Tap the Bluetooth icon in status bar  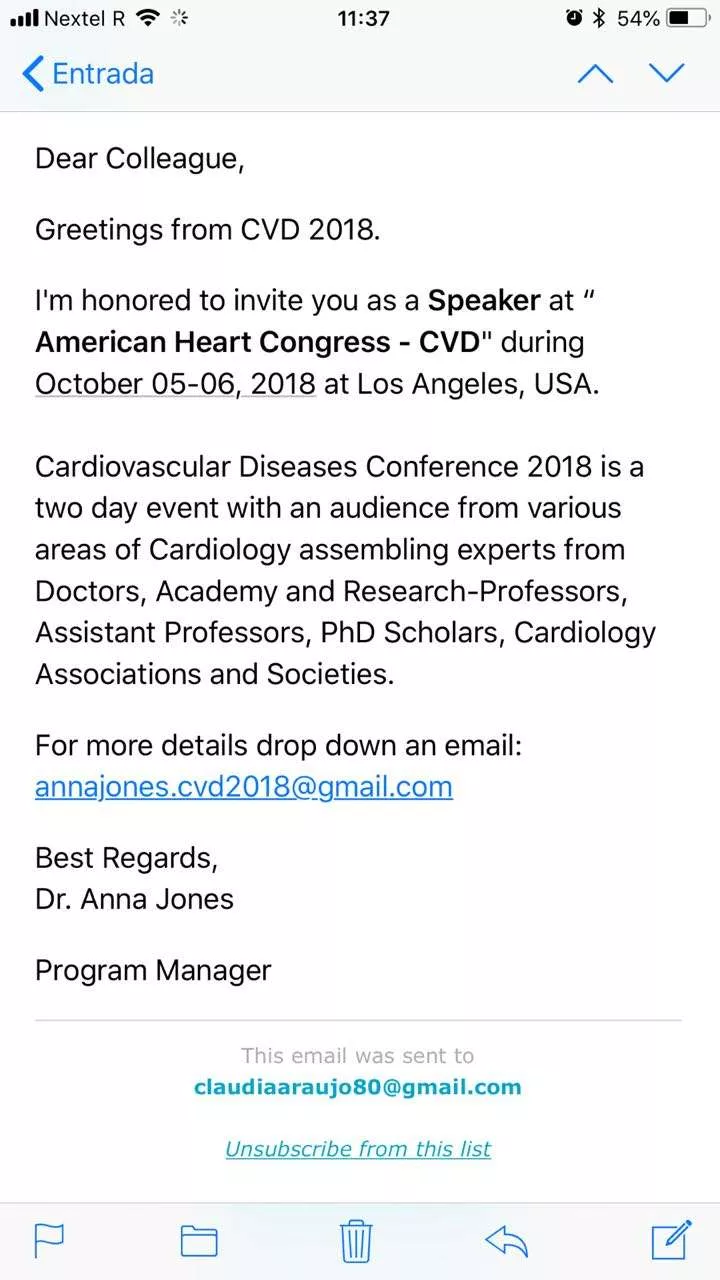(x=599, y=18)
